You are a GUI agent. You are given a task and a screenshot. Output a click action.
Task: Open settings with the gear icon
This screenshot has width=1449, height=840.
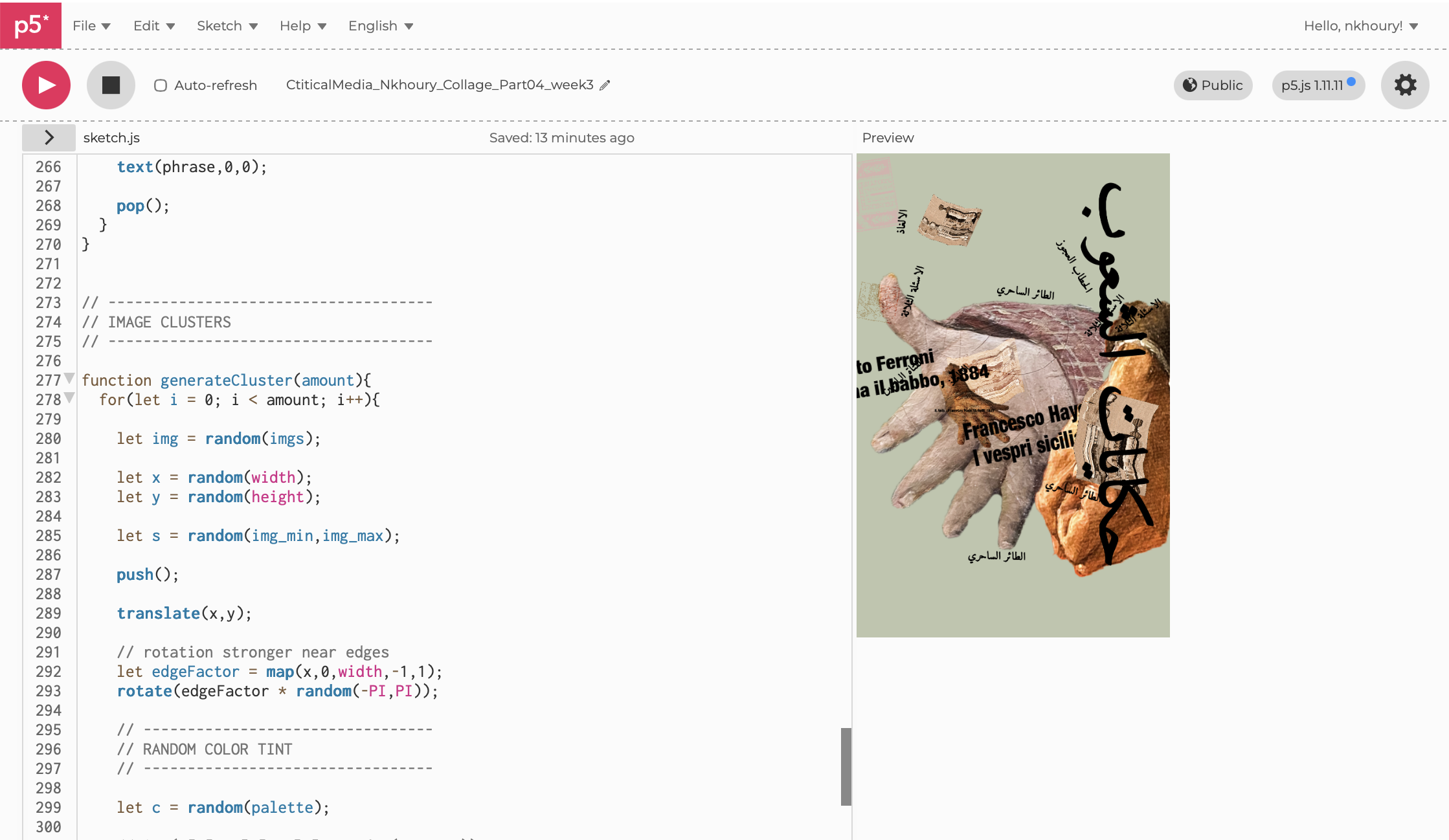[1405, 85]
